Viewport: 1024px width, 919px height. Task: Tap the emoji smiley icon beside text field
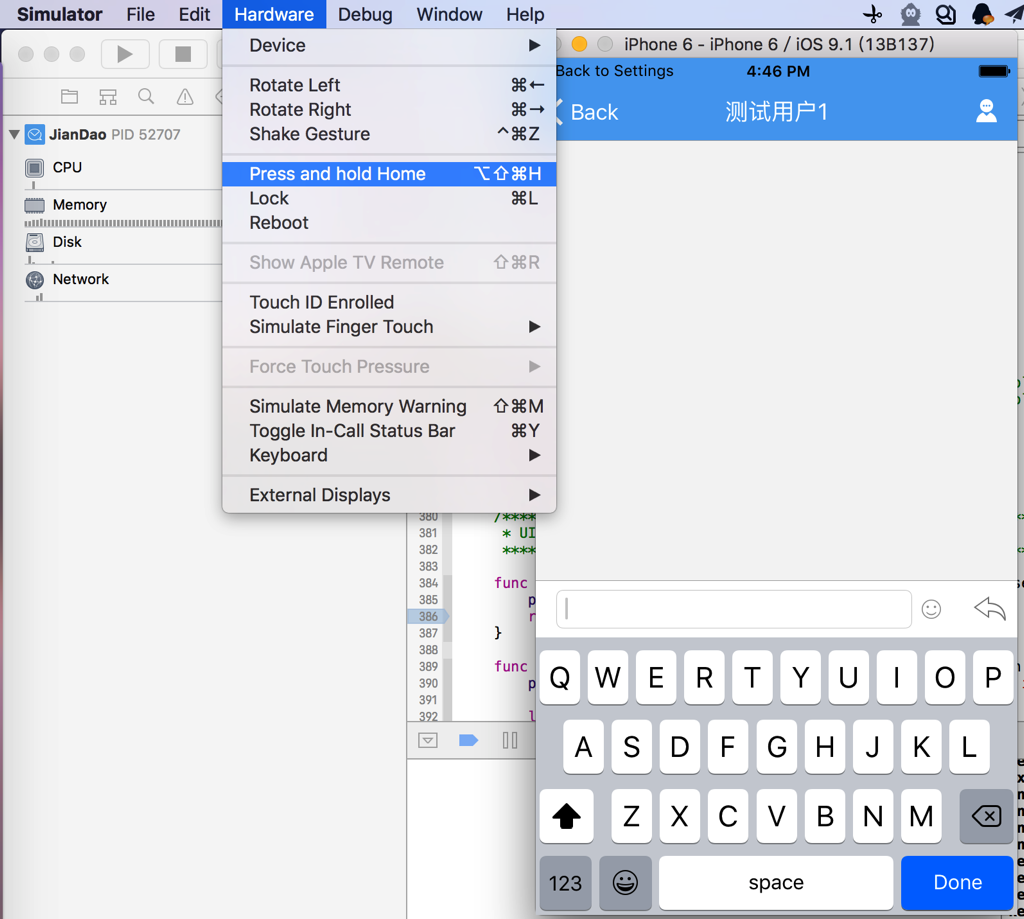931,609
